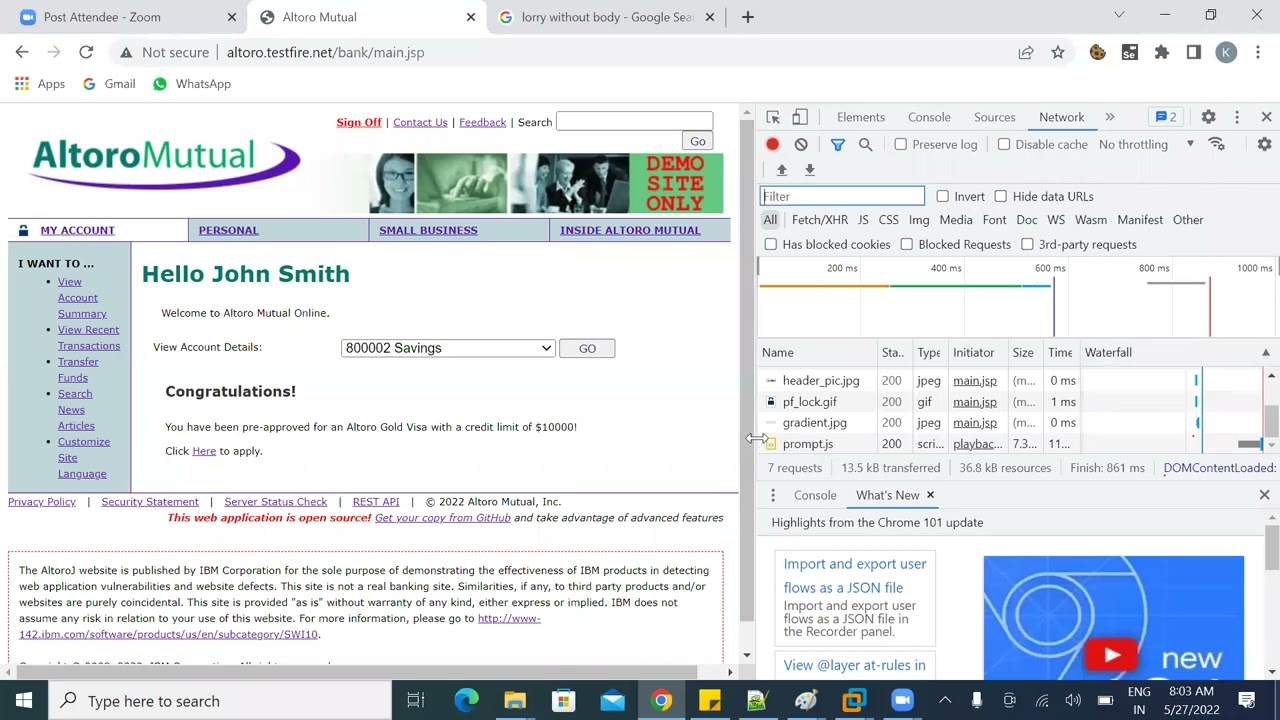
Task: Close the What's New drawer tab
Action: tap(930, 495)
